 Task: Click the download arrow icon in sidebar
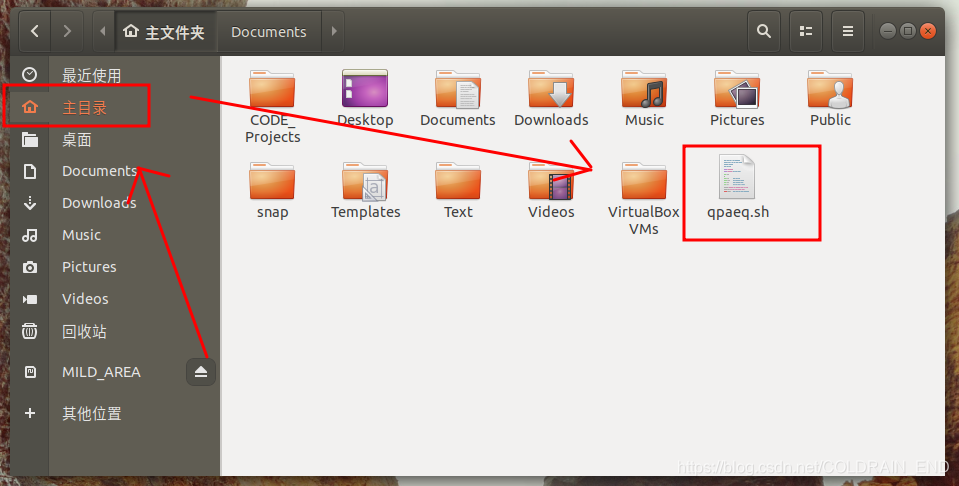pos(29,203)
